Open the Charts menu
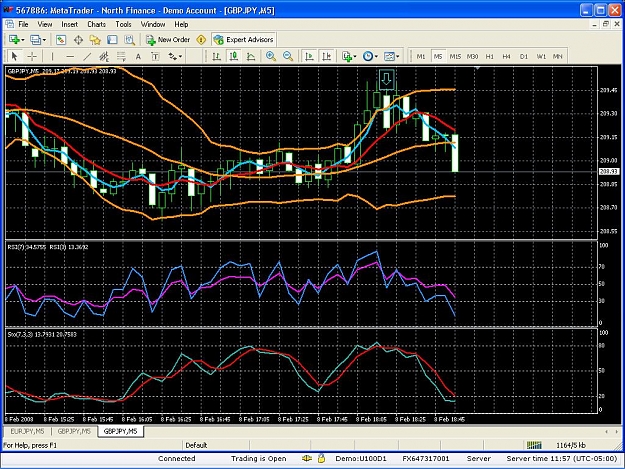625x469 pixels. click(96, 24)
